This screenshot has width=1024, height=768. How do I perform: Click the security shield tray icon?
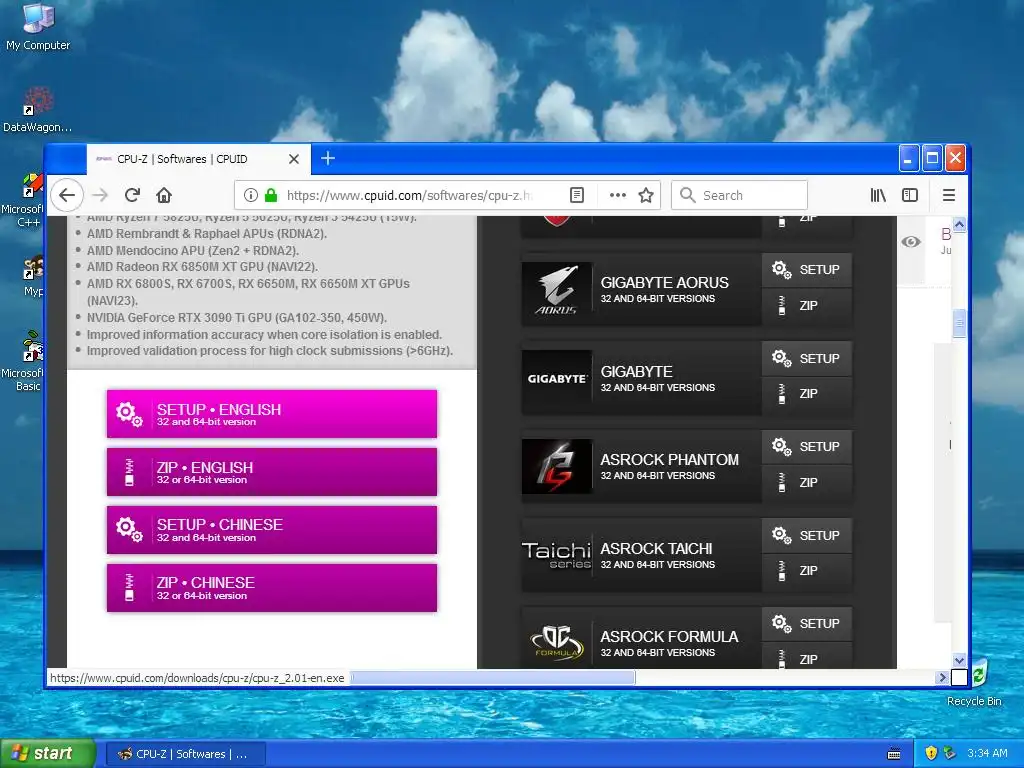point(931,754)
